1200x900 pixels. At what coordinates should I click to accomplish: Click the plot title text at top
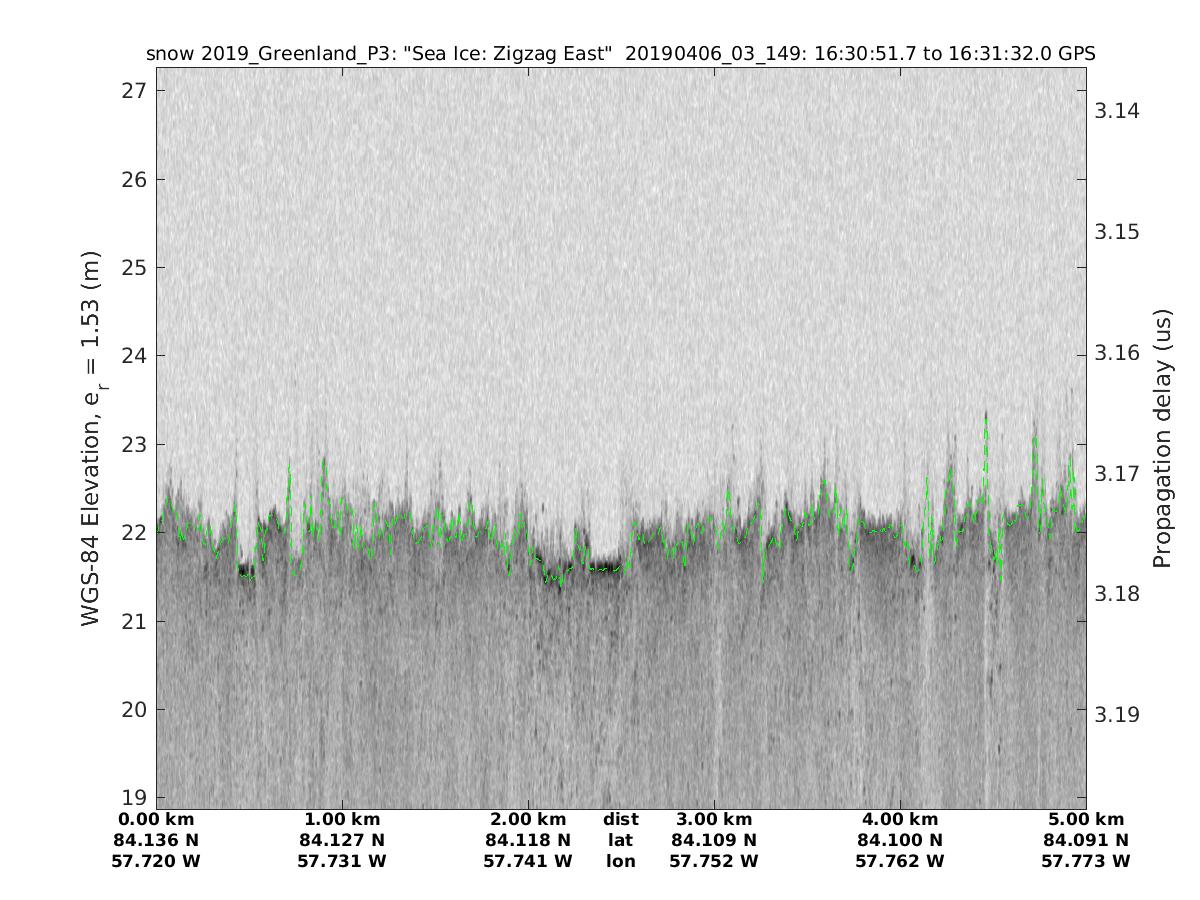pos(620,54)
